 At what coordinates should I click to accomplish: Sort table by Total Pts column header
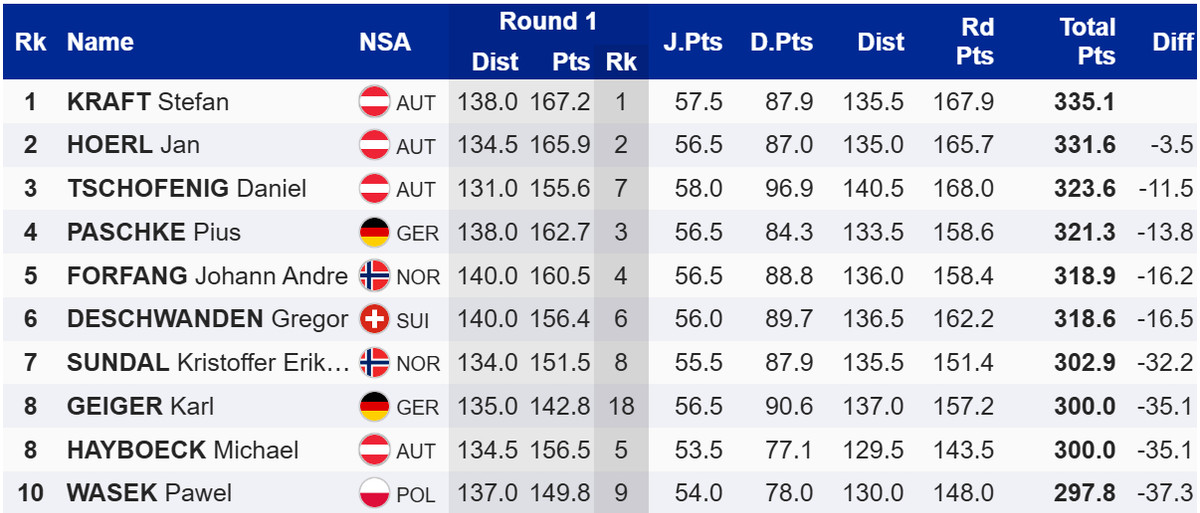[1087, 42]
